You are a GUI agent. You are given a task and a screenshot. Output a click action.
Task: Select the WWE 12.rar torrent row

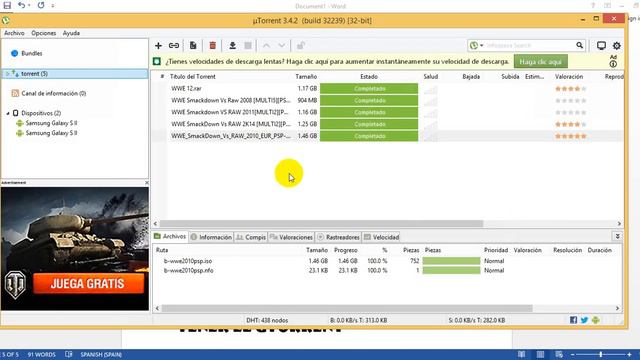coord(387,89)
